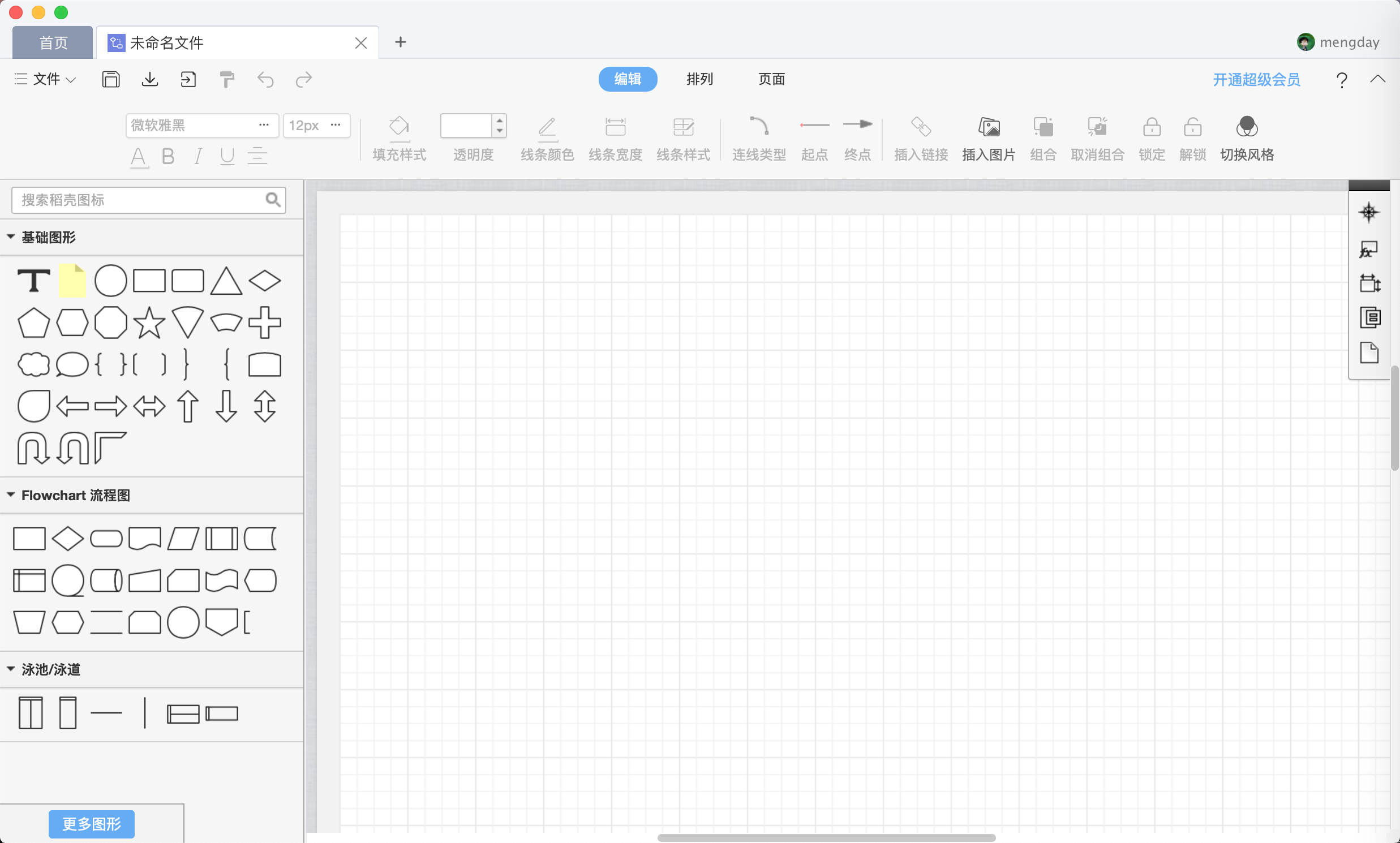Click the 更多图形 more shapes button
The width and height of the screenshot is (1400, 843).
coord(92,824)
